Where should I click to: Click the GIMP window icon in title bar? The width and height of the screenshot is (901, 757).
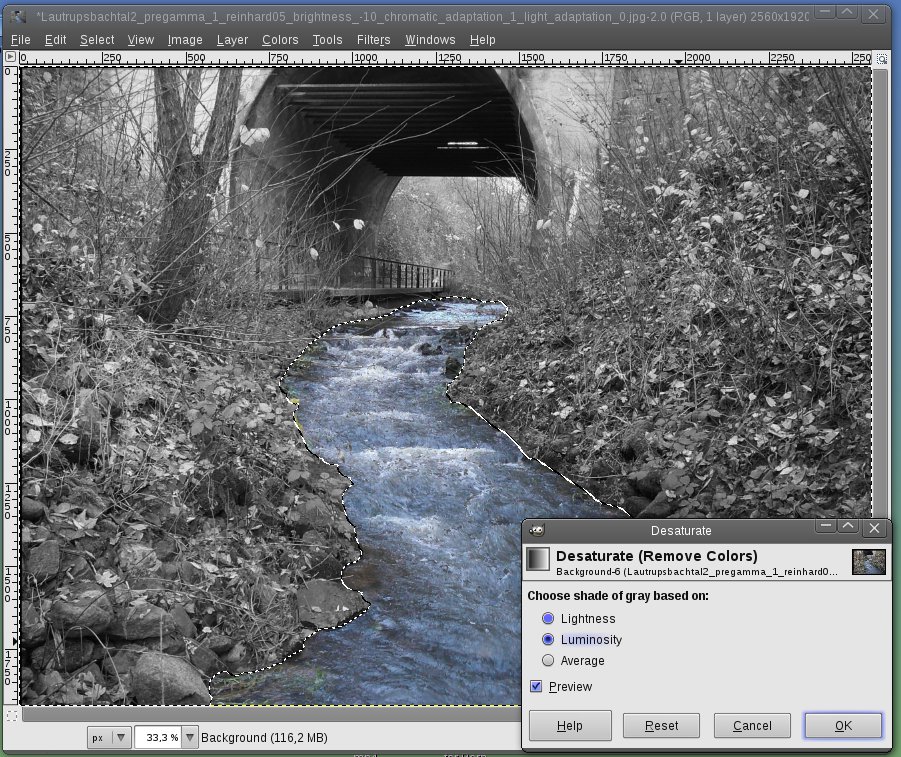click(18, 17)
